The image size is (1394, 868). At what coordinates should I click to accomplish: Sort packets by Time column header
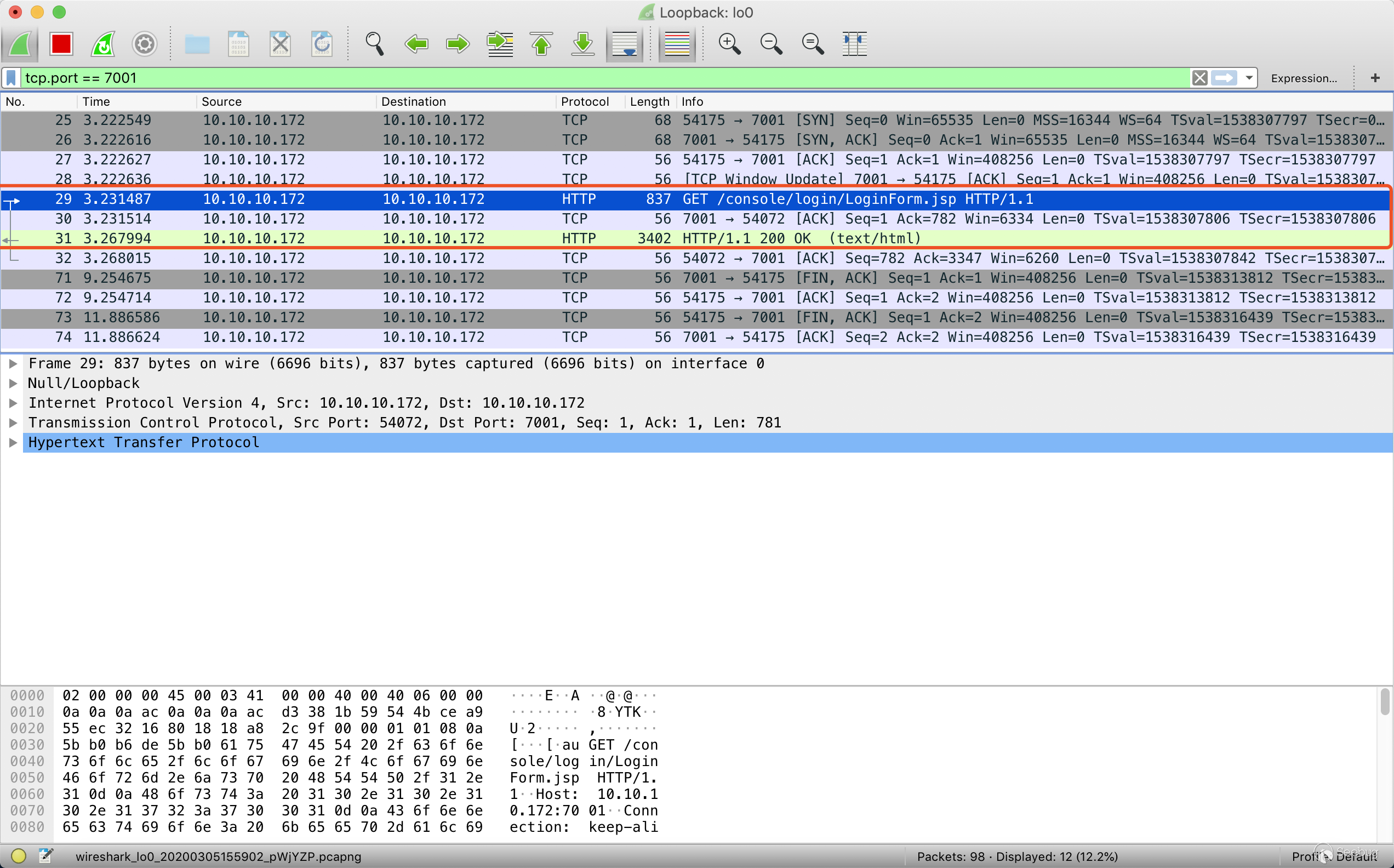pyautogui.click(x=96, y=101)
